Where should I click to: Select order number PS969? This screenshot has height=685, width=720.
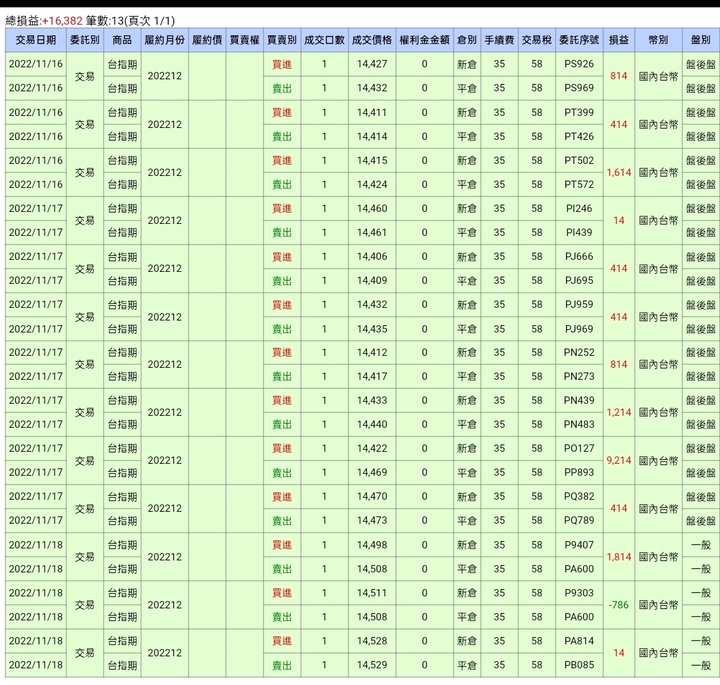579,88
